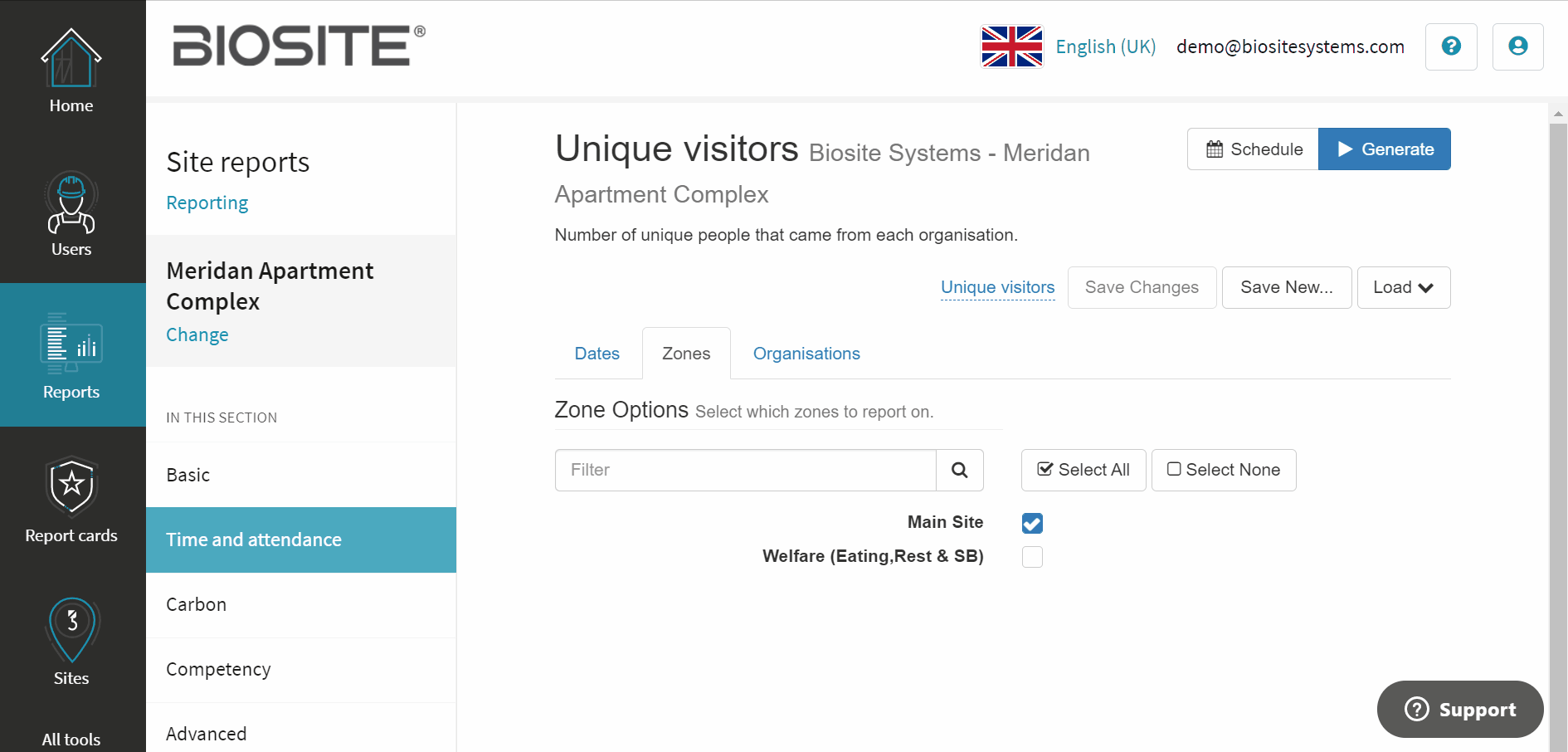The height and width of the screenshot is (752, 1568).
Task: Open the English (UK) language selector
Action: coord(1106,46)
